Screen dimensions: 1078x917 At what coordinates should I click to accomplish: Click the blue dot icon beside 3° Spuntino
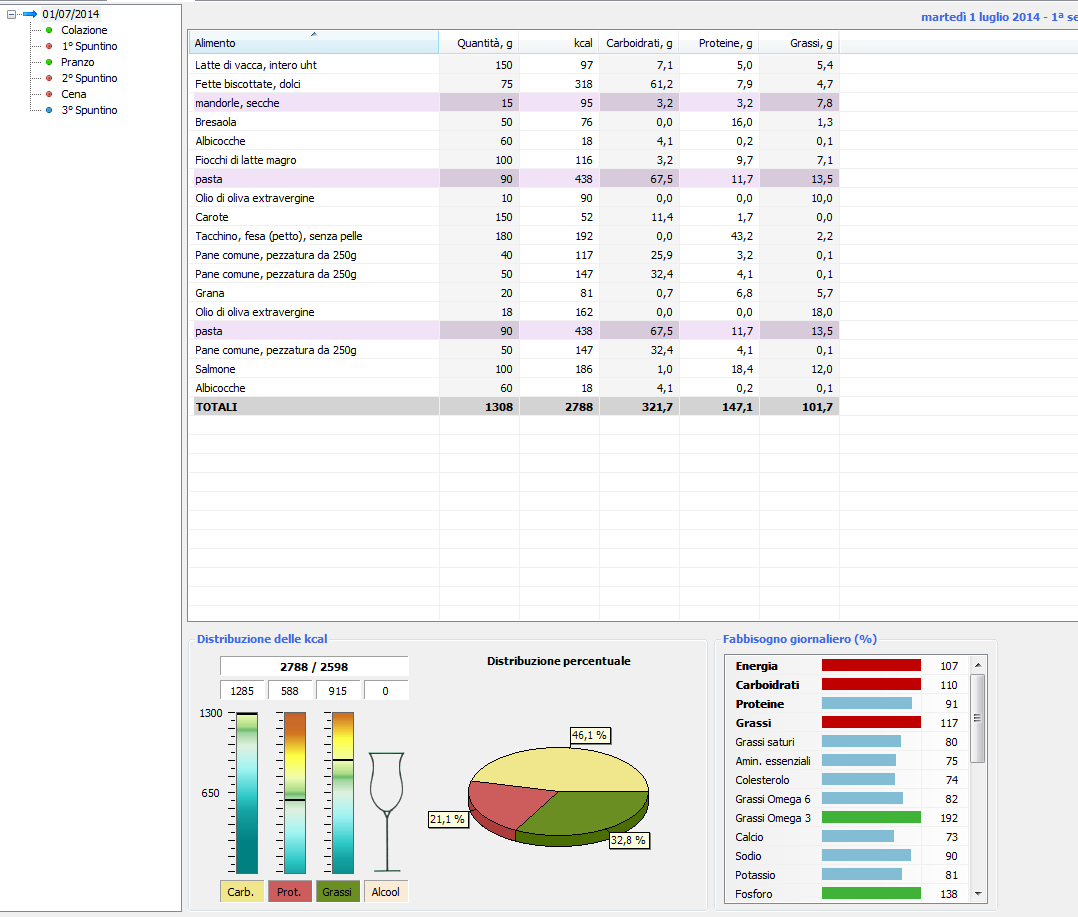coord(48,110)
